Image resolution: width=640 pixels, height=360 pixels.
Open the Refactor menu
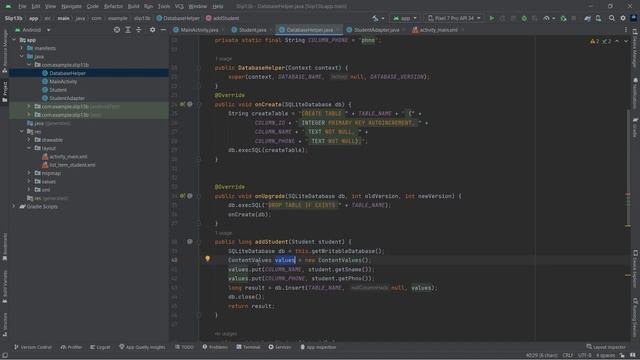(x=113, y=7)
